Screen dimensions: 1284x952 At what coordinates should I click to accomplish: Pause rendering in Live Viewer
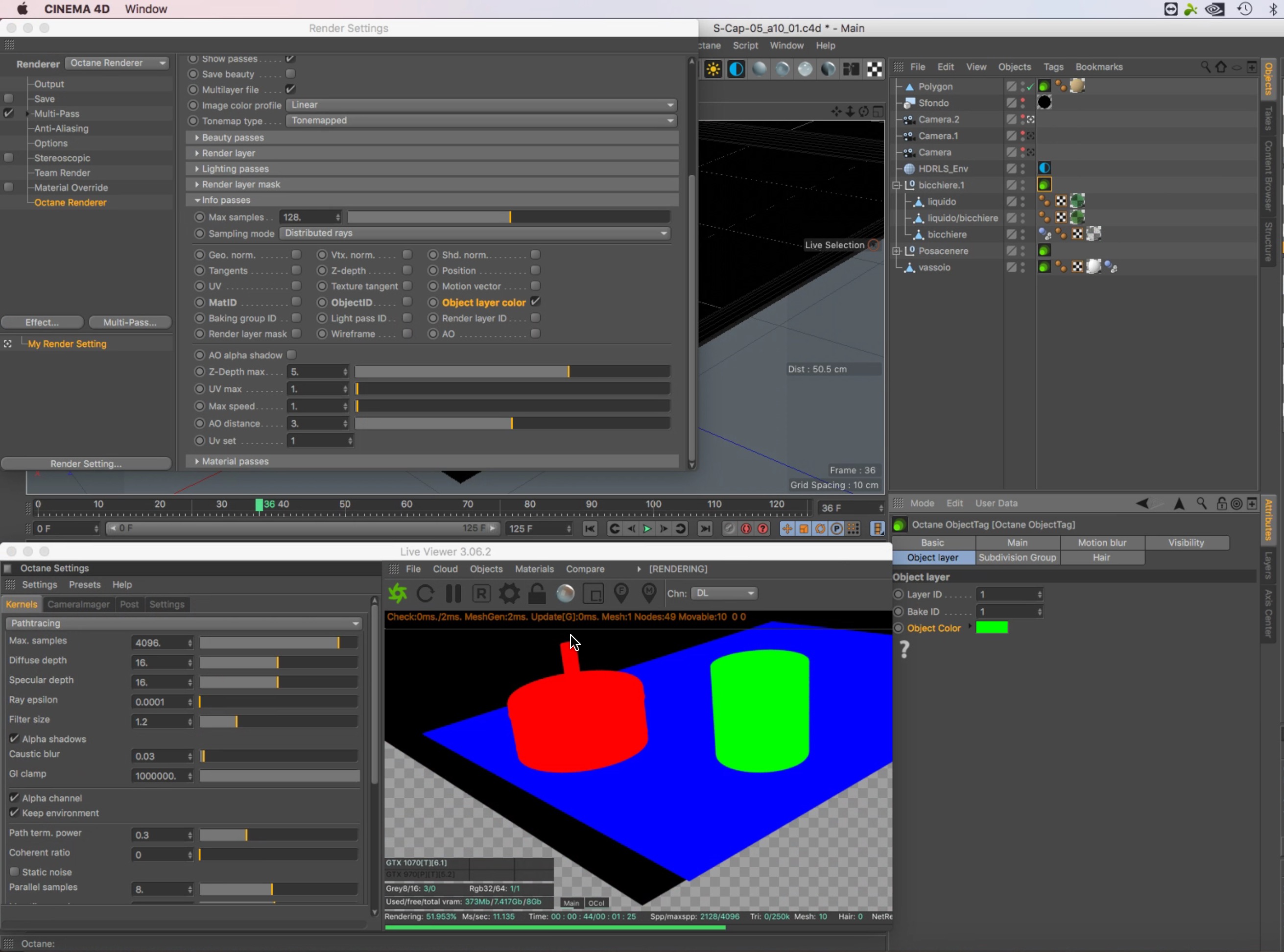click(x=453, y=593)
